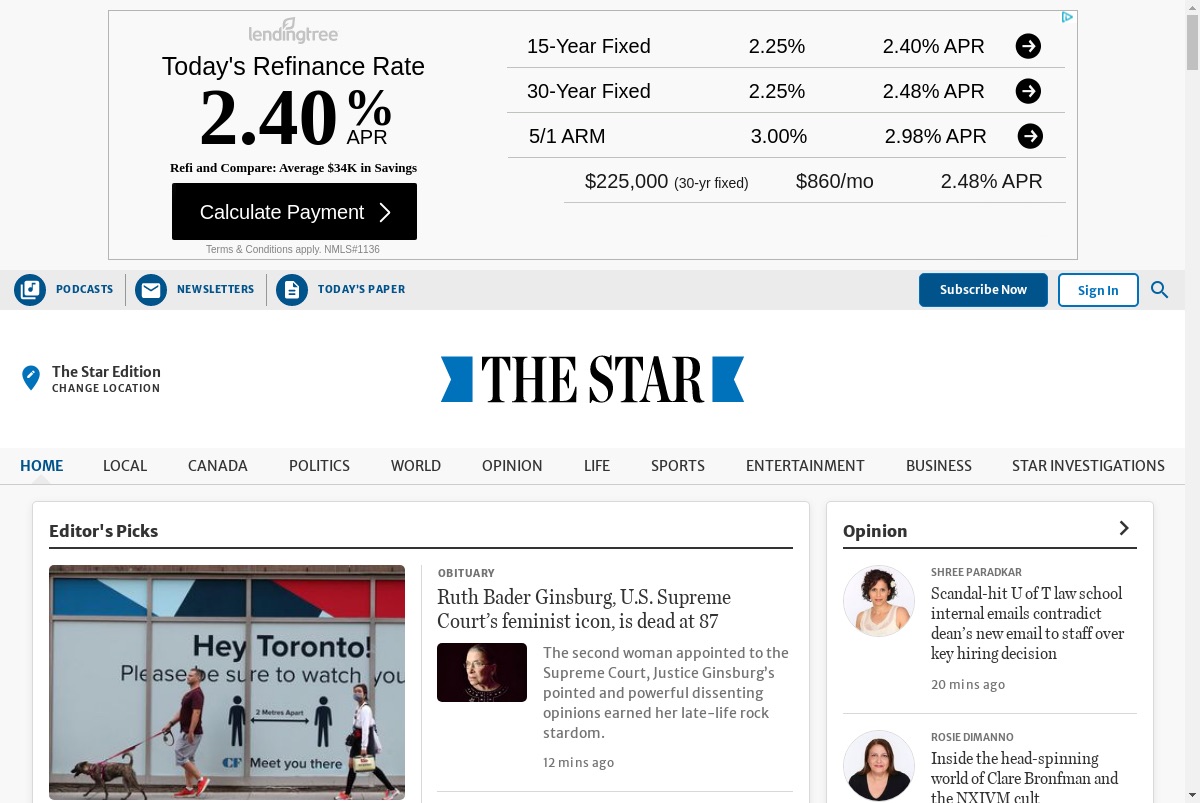
Task: Expand the Opinion section with the chevron
Action: click(x=1124, y=528)
